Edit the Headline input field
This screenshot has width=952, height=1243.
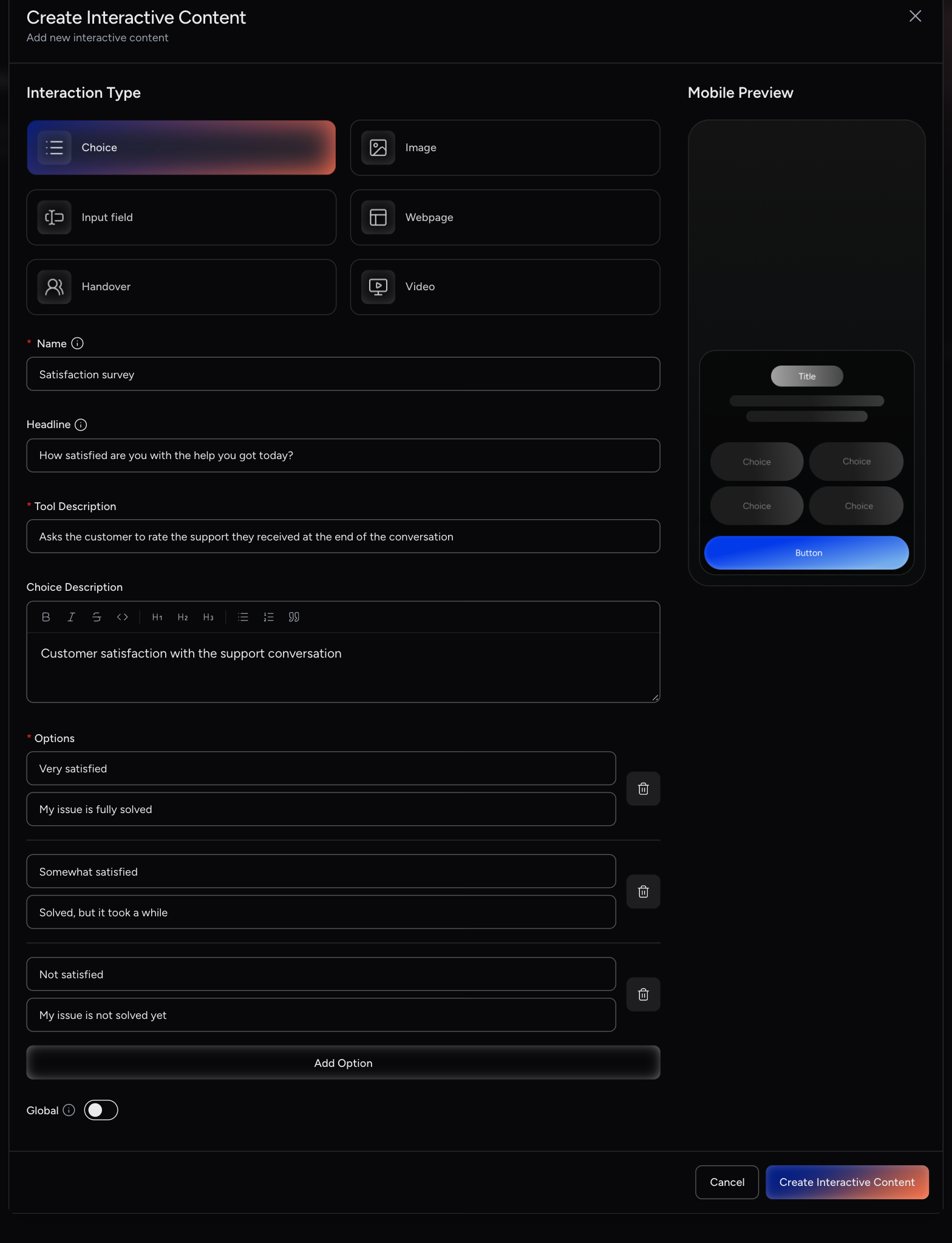coord(343,455)
